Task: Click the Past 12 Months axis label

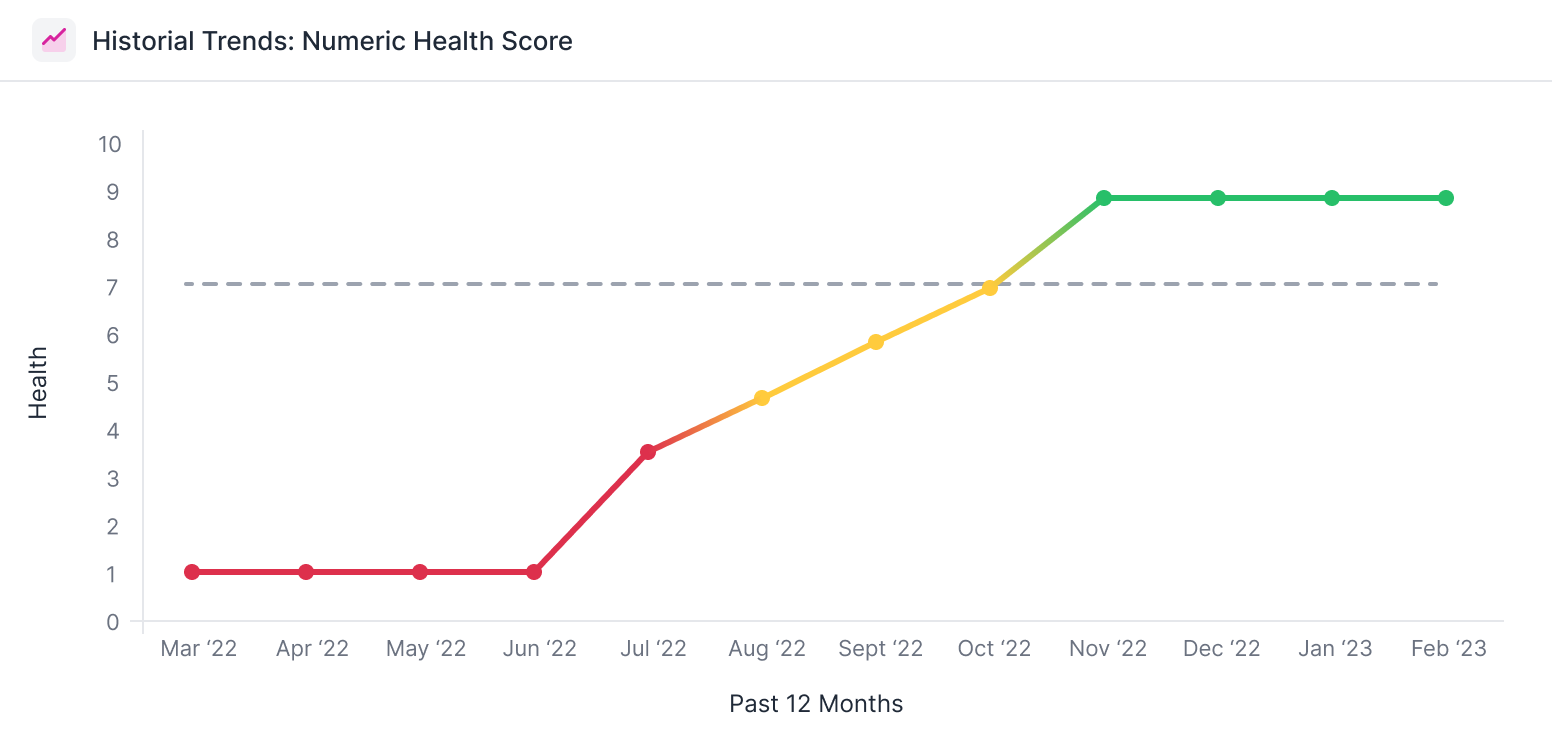Action: (816, 704)
